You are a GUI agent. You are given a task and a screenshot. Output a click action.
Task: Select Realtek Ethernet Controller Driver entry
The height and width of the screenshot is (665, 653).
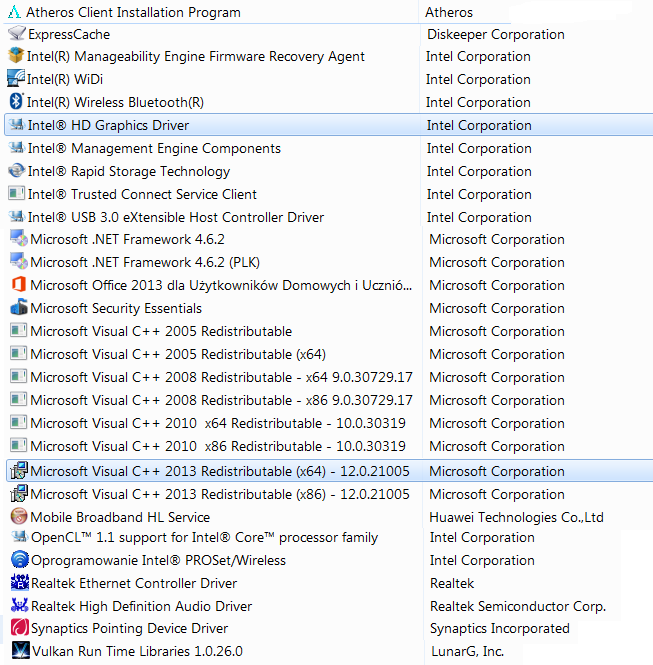[134, 583]
